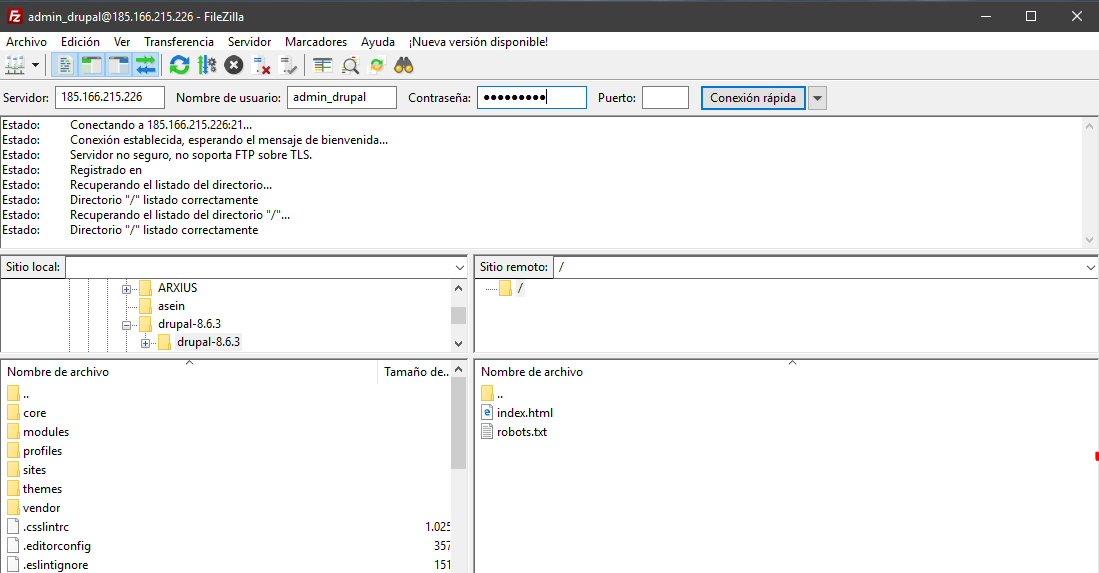Search remote files with binoculars icon
1099x573 pixels.
coord(404,66)
